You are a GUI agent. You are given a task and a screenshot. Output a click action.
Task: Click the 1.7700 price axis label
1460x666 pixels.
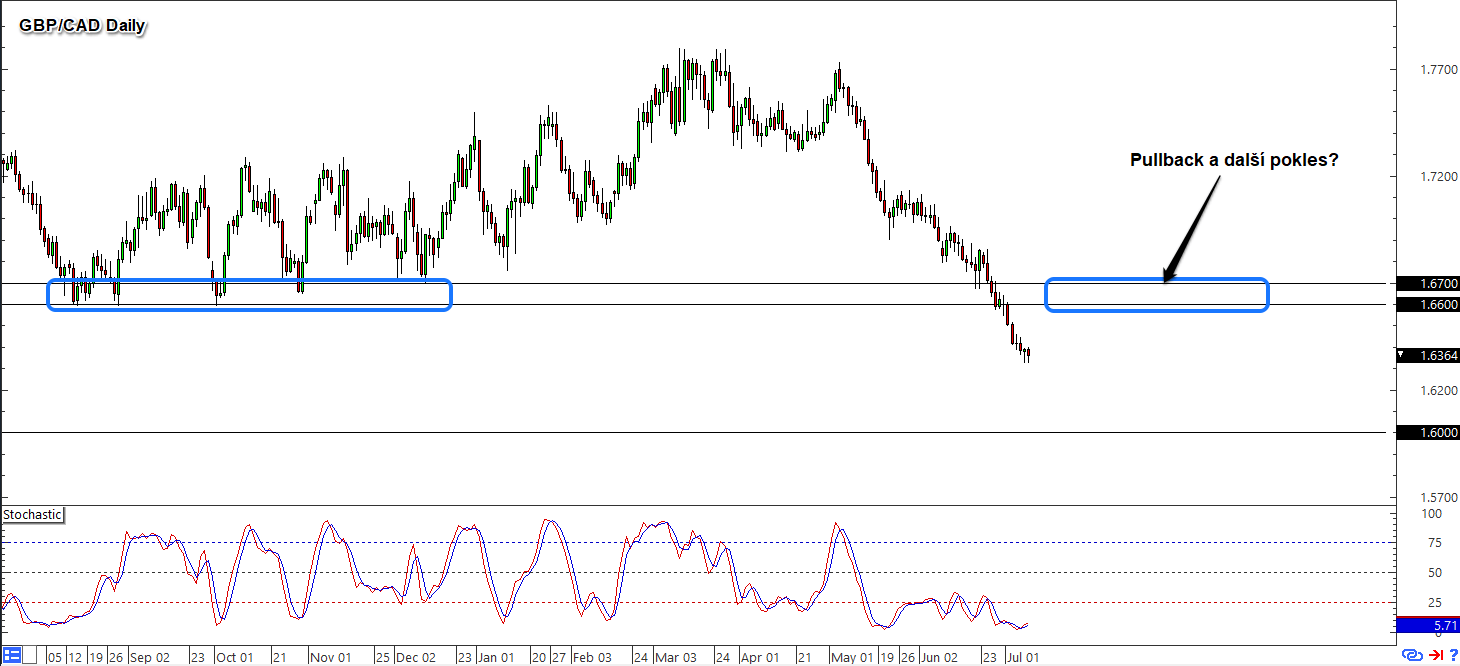tap(1439, 70)
